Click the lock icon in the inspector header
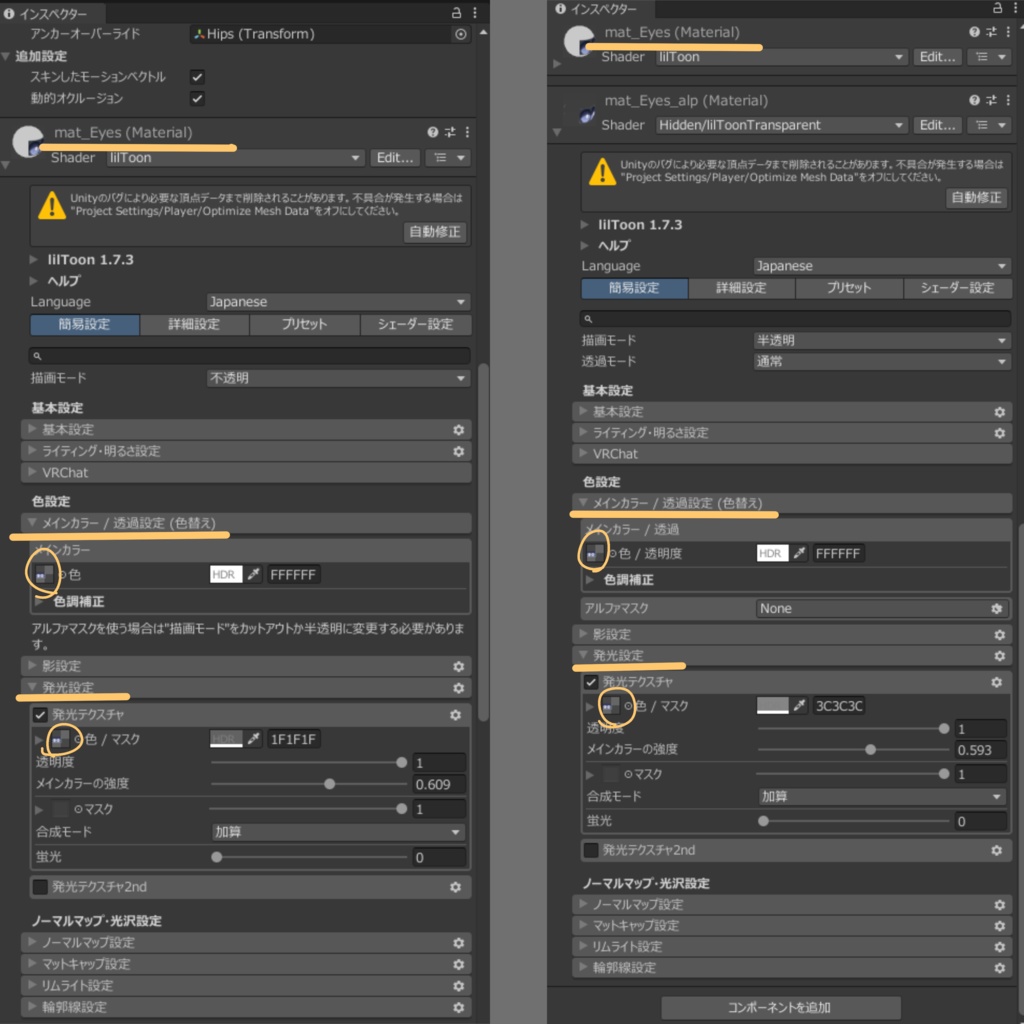Viewport: 1024px width, 1024px height. [455, 14]
